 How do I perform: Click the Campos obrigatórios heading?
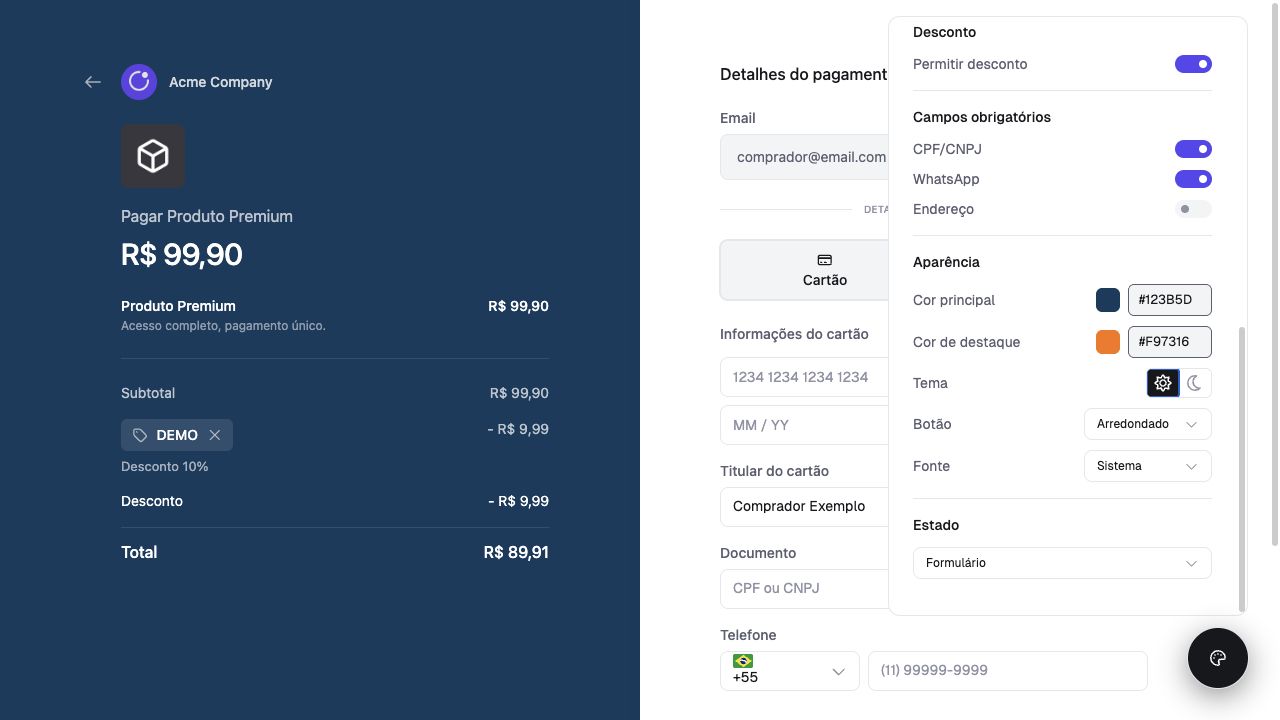coord(982,117)
